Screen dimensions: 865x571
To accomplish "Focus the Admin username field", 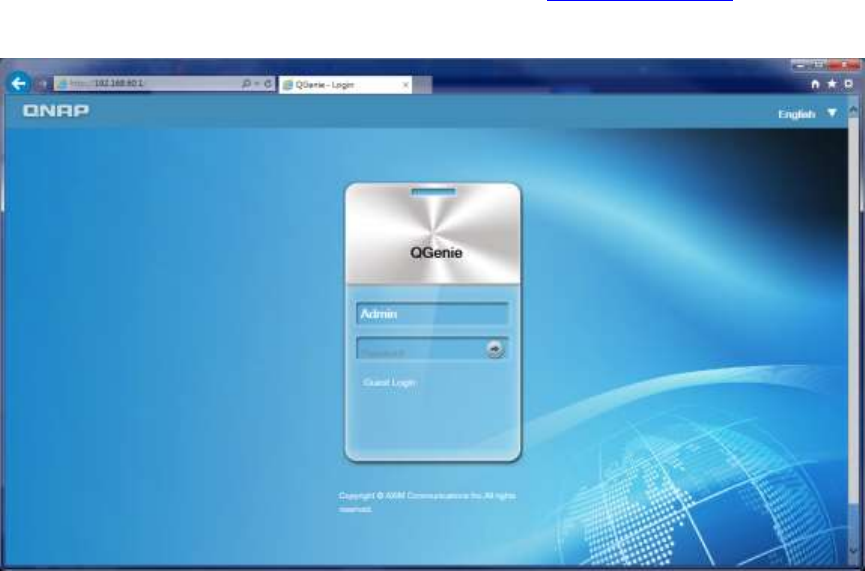I will 432,314.
